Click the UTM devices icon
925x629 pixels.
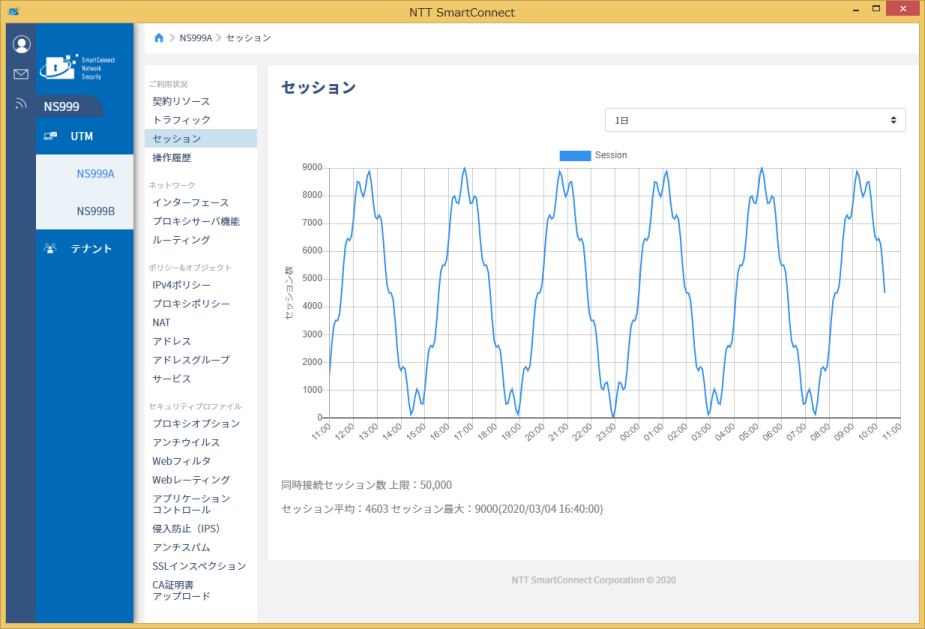[51, 136]
